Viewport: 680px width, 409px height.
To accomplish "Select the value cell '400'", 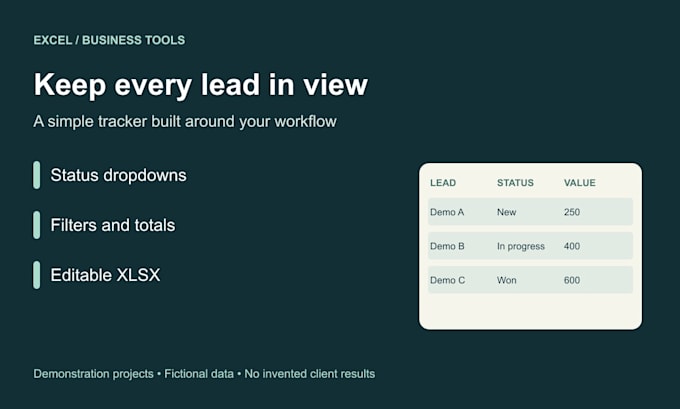I will point(572,246).
